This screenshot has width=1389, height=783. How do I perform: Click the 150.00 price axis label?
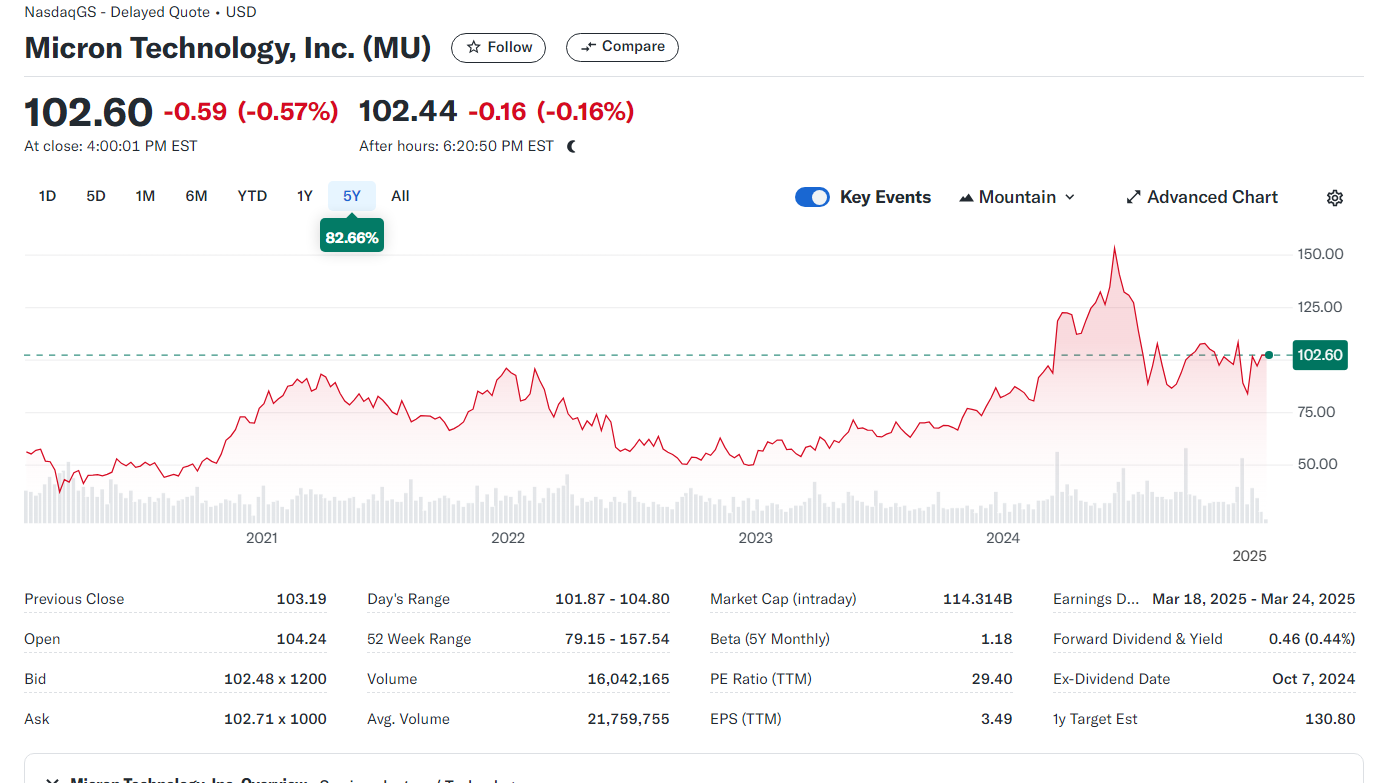1320,254
